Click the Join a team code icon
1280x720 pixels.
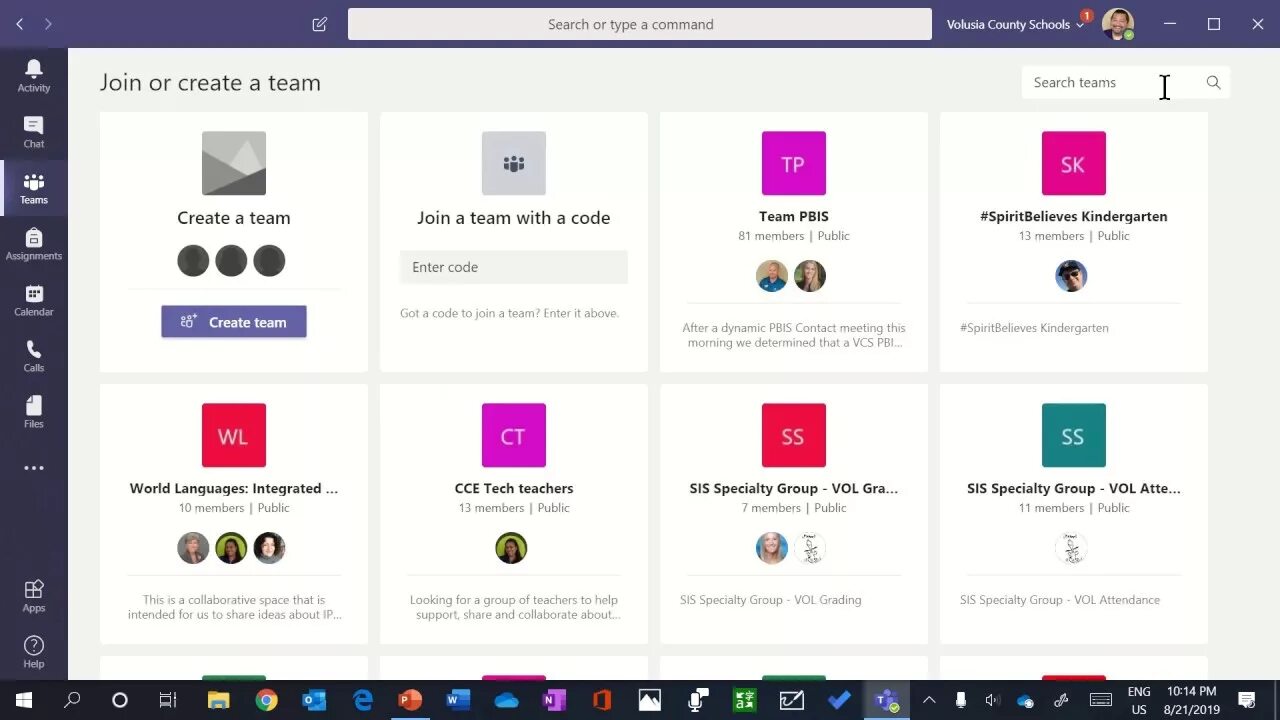[513, 163]
